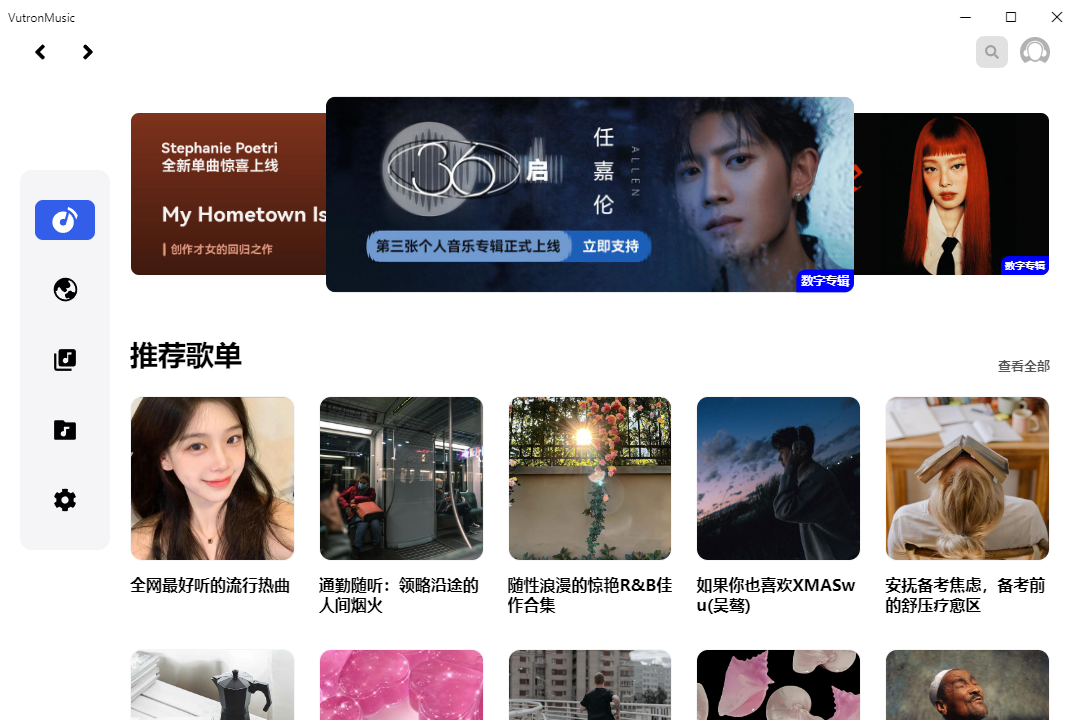This screenshot has width=1080, height=720.
Task: Open local music folder icon
Action: 64,429
